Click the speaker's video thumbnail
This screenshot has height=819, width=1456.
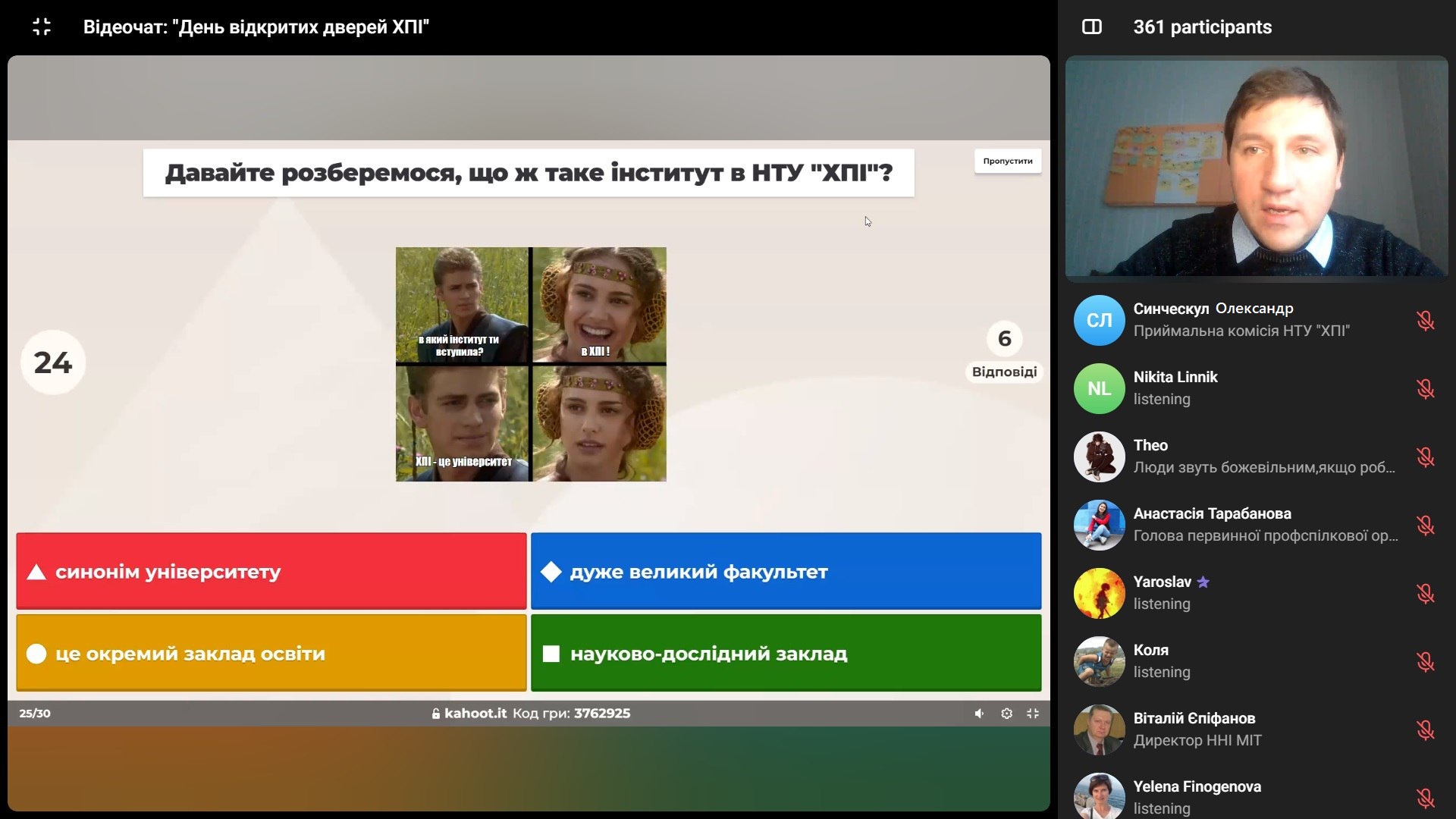click(1257, 168)
